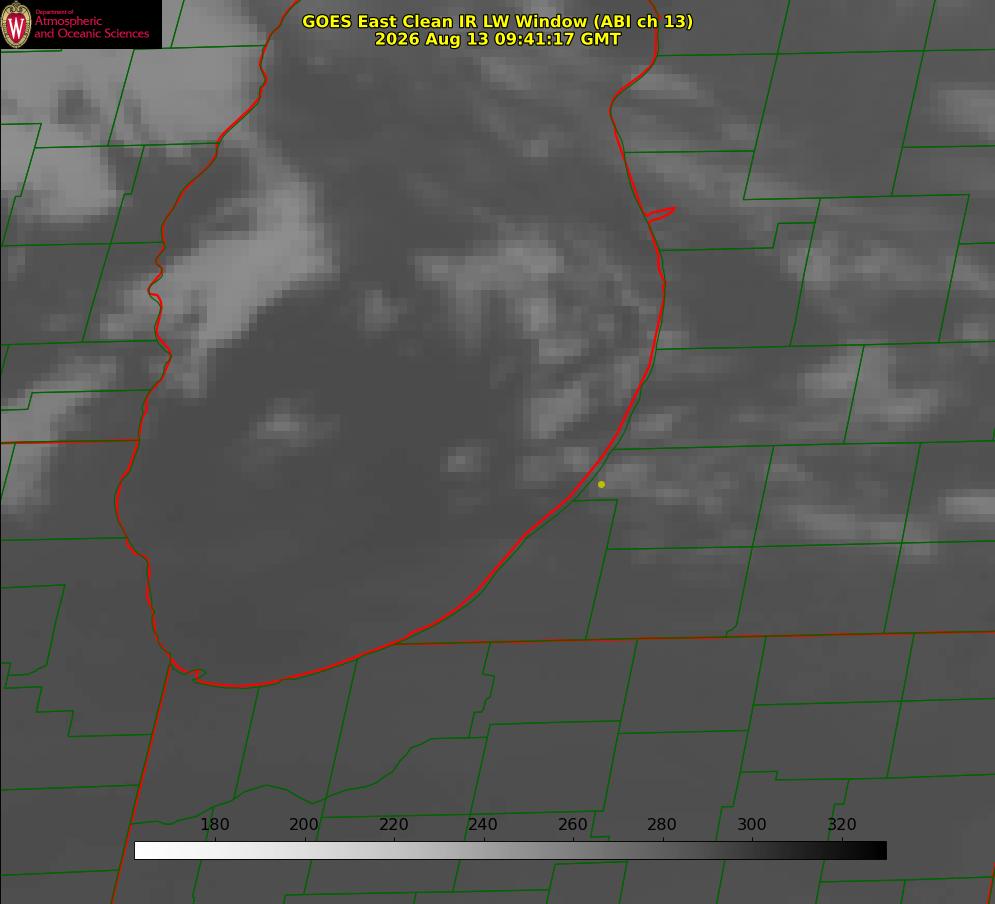Click the 200 colorbar tick label

(304, 824)
